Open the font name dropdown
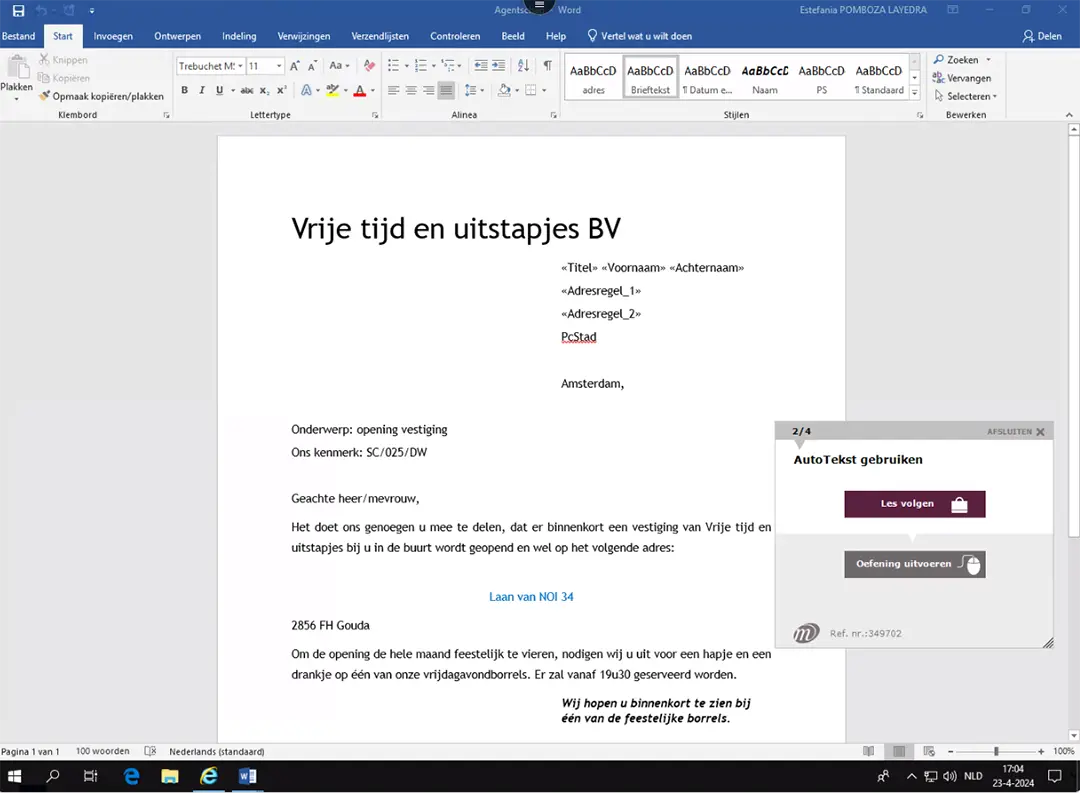This screenshot has width=1080, height=793. click(240, 66)
